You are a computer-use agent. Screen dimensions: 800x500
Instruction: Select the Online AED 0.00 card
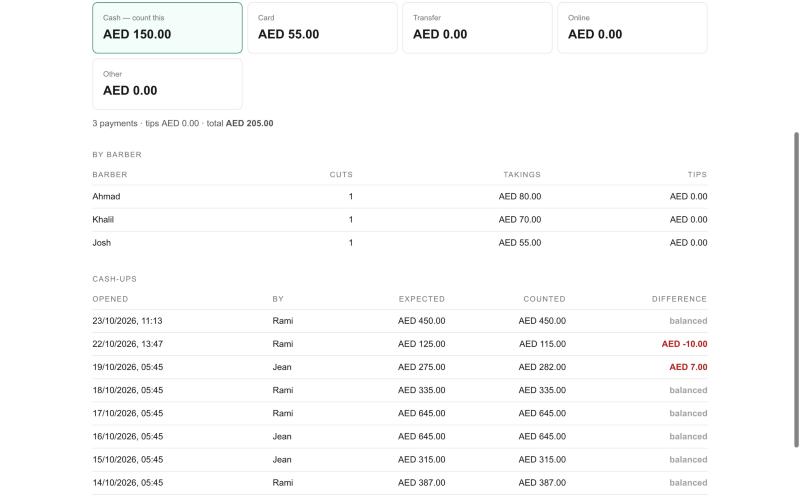coord(633,28)
